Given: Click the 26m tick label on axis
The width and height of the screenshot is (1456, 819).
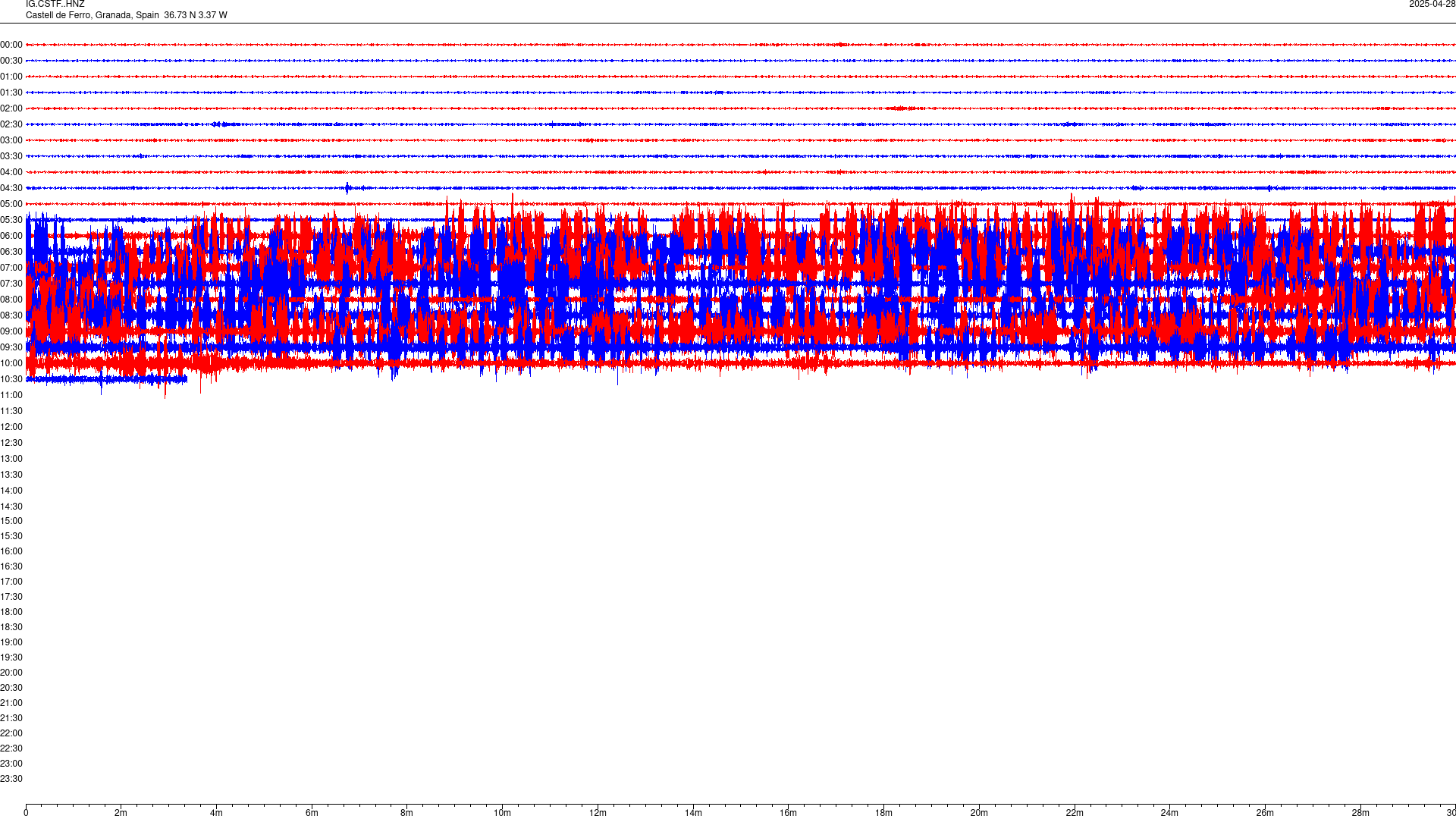Looking at the screenshot, I should click(x=1265, y=813).
